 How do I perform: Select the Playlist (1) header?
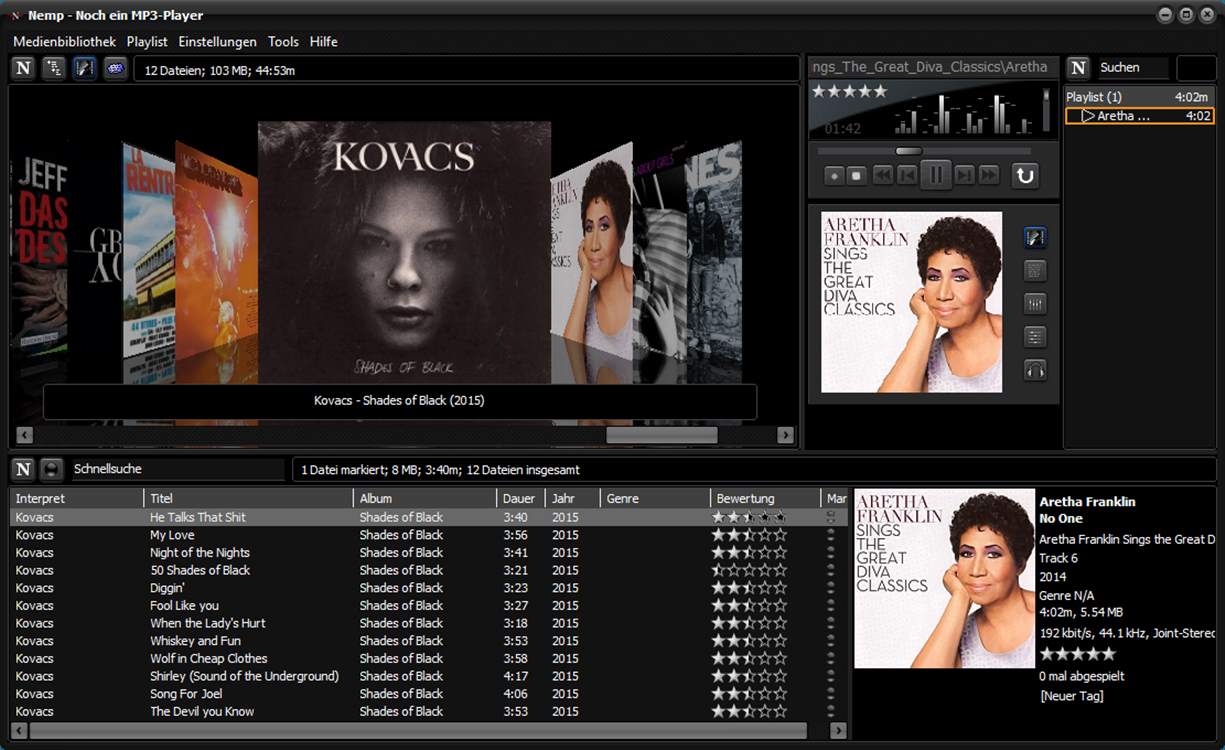[1138, 97]
